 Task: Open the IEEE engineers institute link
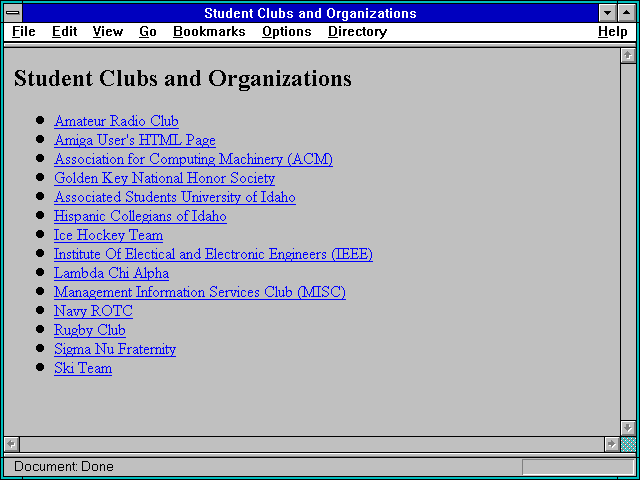tap(213, 254)
